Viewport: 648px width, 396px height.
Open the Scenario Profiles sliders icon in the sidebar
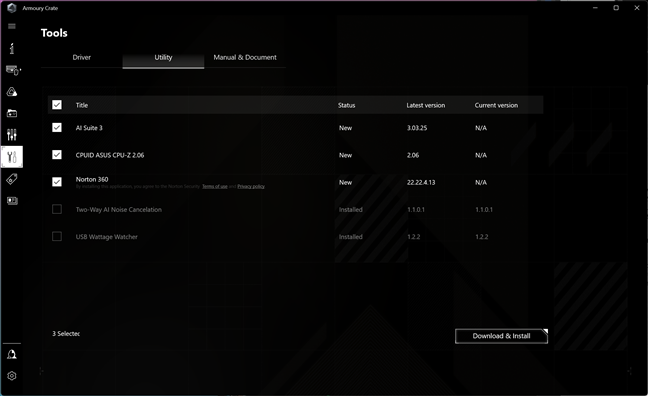tap(12, 135)
